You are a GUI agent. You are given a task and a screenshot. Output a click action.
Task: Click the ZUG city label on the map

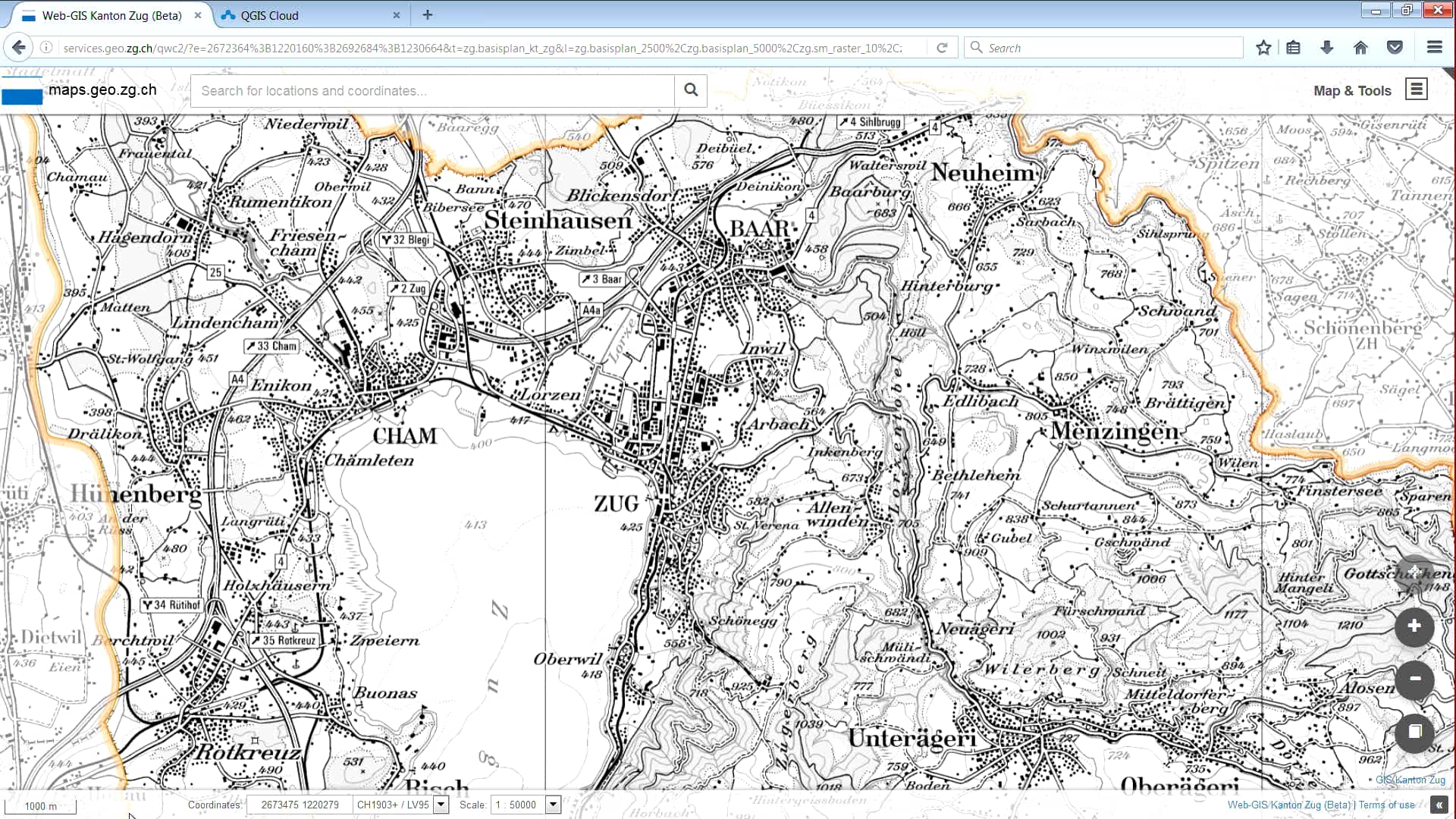[x=617, y=504]
